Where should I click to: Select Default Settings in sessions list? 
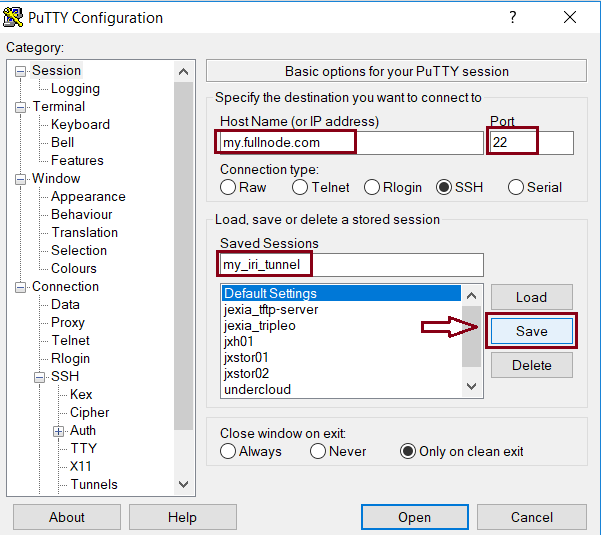coord(341,294)
